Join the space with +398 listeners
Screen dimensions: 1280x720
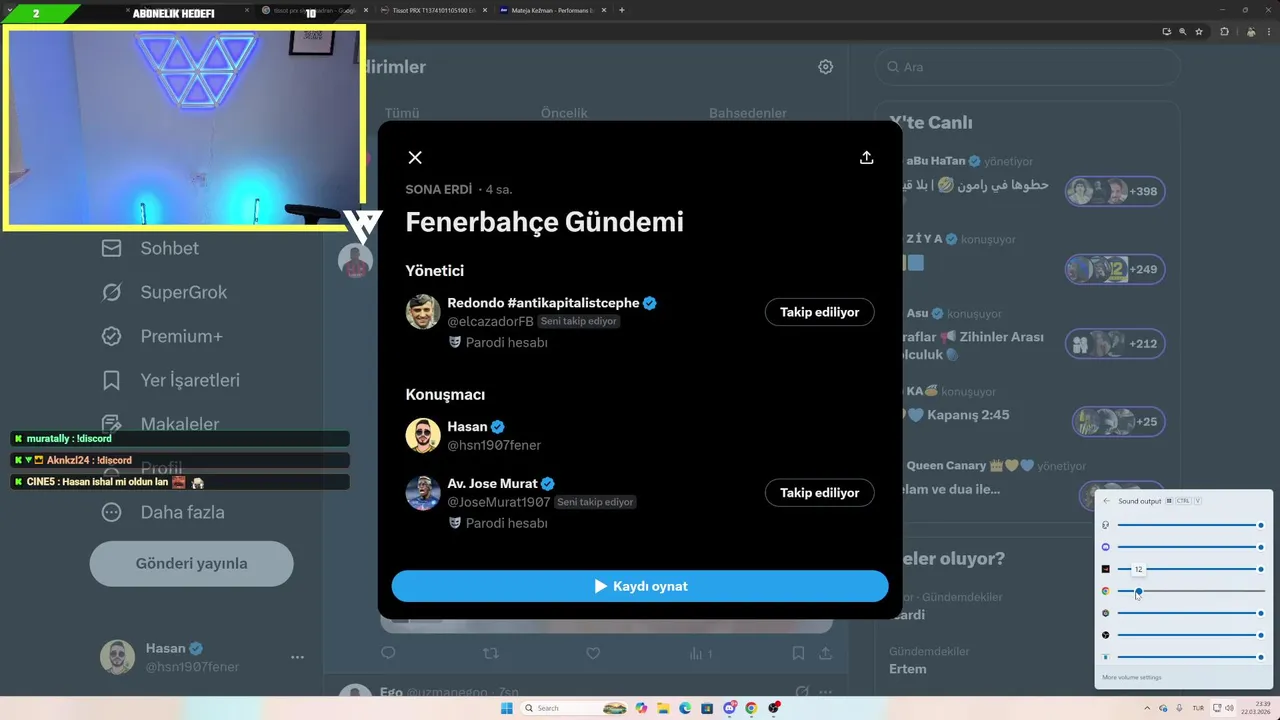coord(1114,191)
